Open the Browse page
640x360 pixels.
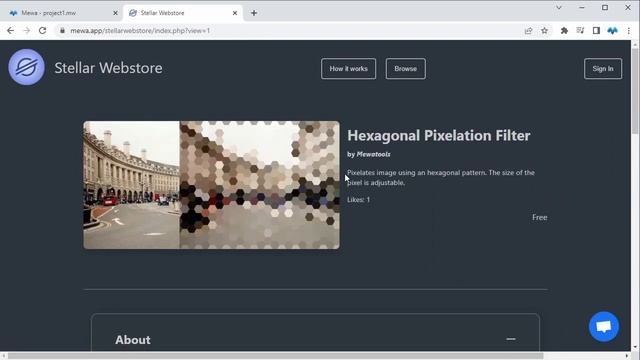(x=405, y=69)
